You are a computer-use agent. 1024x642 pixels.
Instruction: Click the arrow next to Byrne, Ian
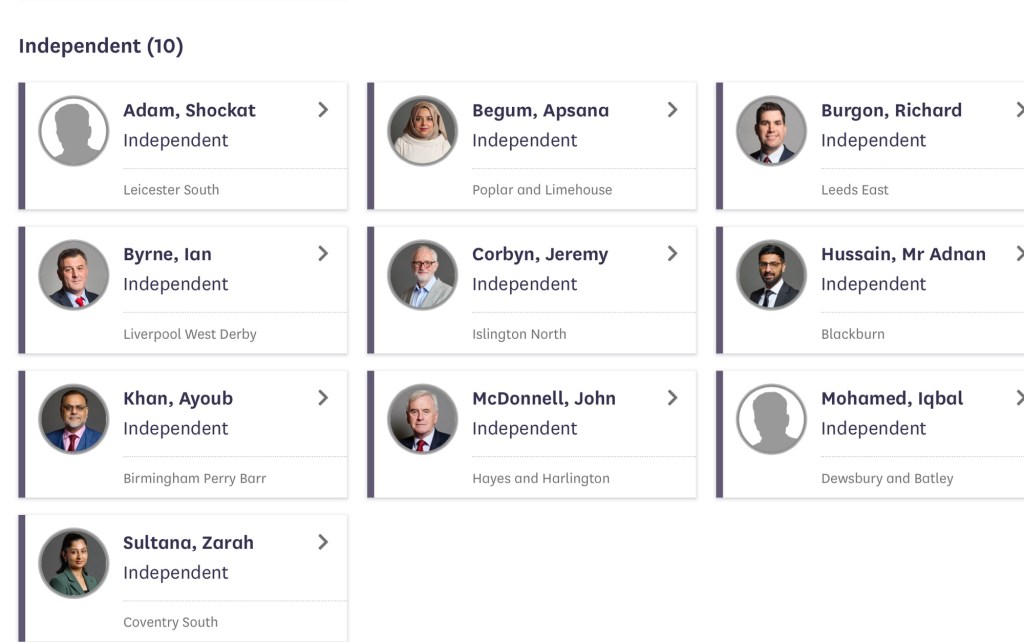tap(323, 254)
